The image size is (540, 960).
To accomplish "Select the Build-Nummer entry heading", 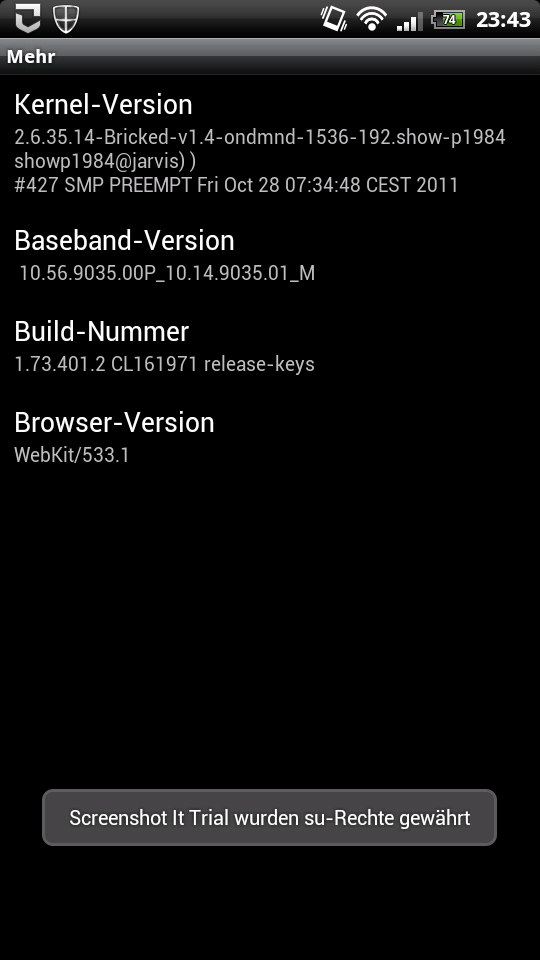I will tap(102, 331).
